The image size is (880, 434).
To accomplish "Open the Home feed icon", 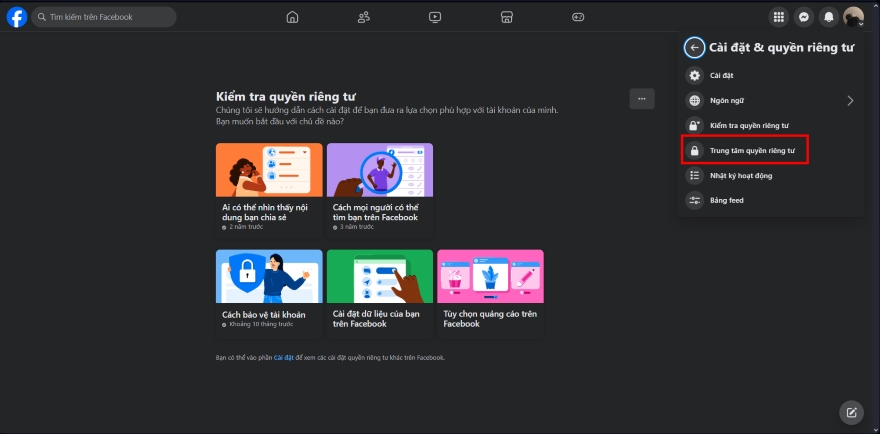I will [x=292, y=17].
